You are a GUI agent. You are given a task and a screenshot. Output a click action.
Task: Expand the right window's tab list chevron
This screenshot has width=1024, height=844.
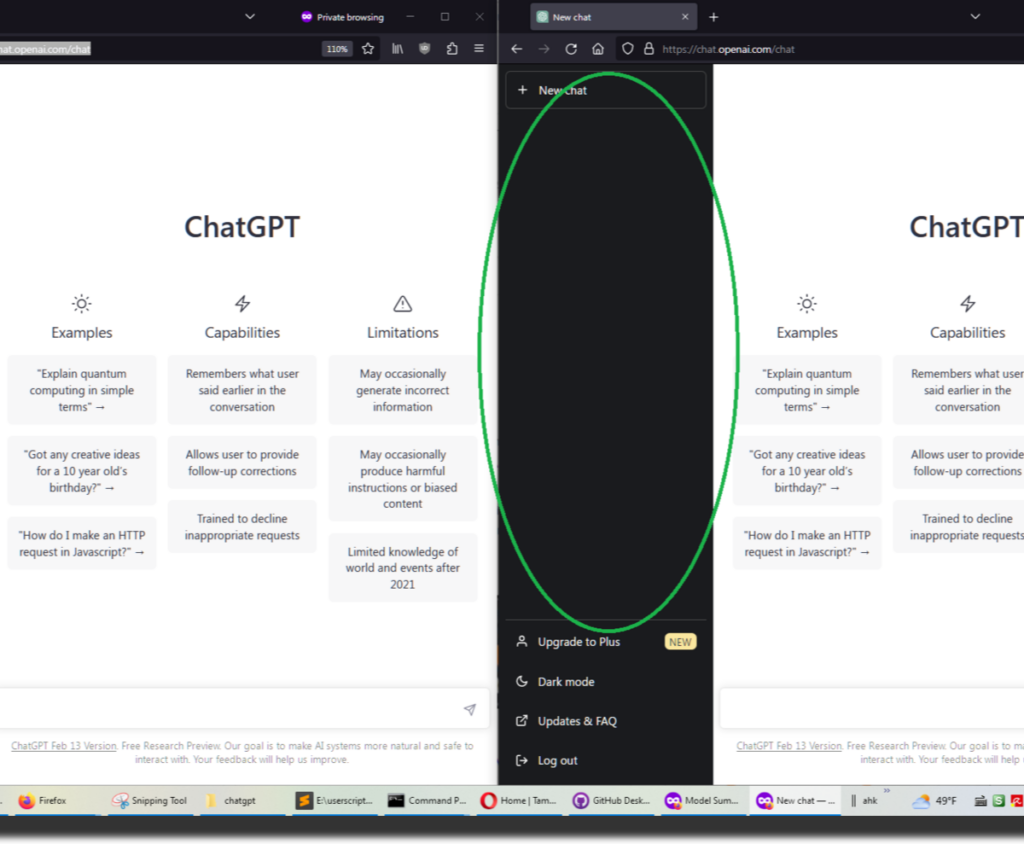(x=974, y=17)
